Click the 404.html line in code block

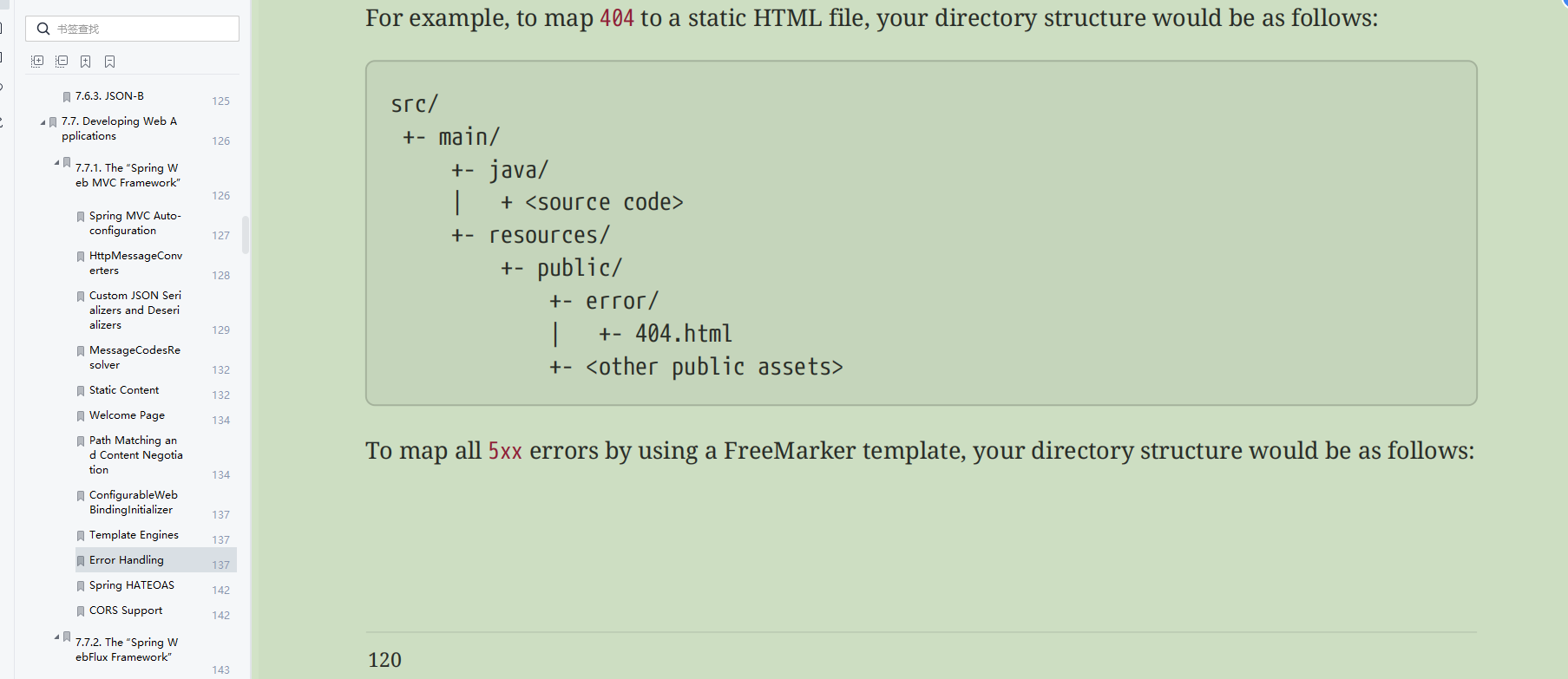click(666, 334)
